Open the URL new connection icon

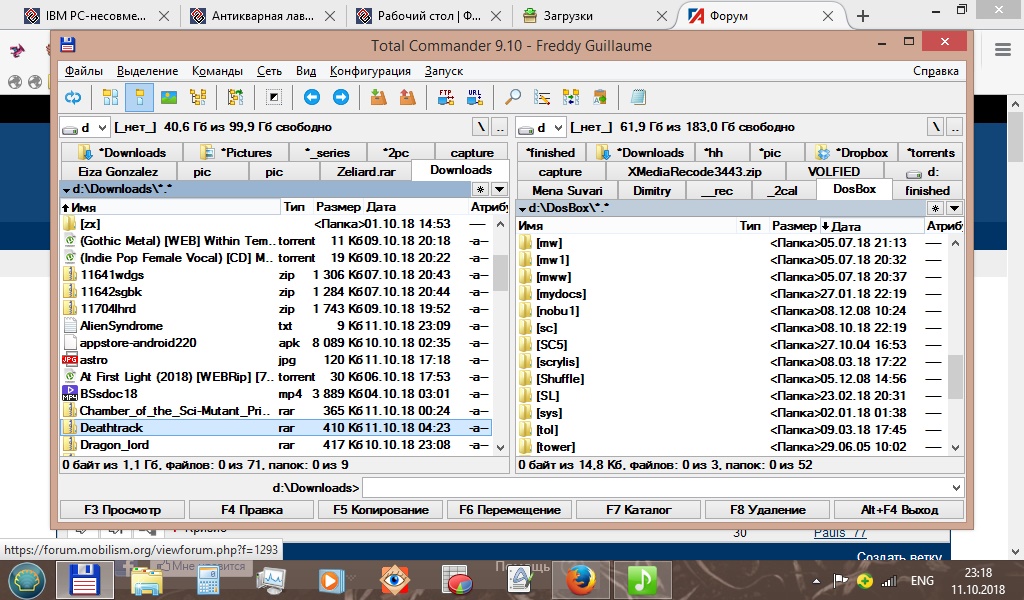(x=475, y=97)
